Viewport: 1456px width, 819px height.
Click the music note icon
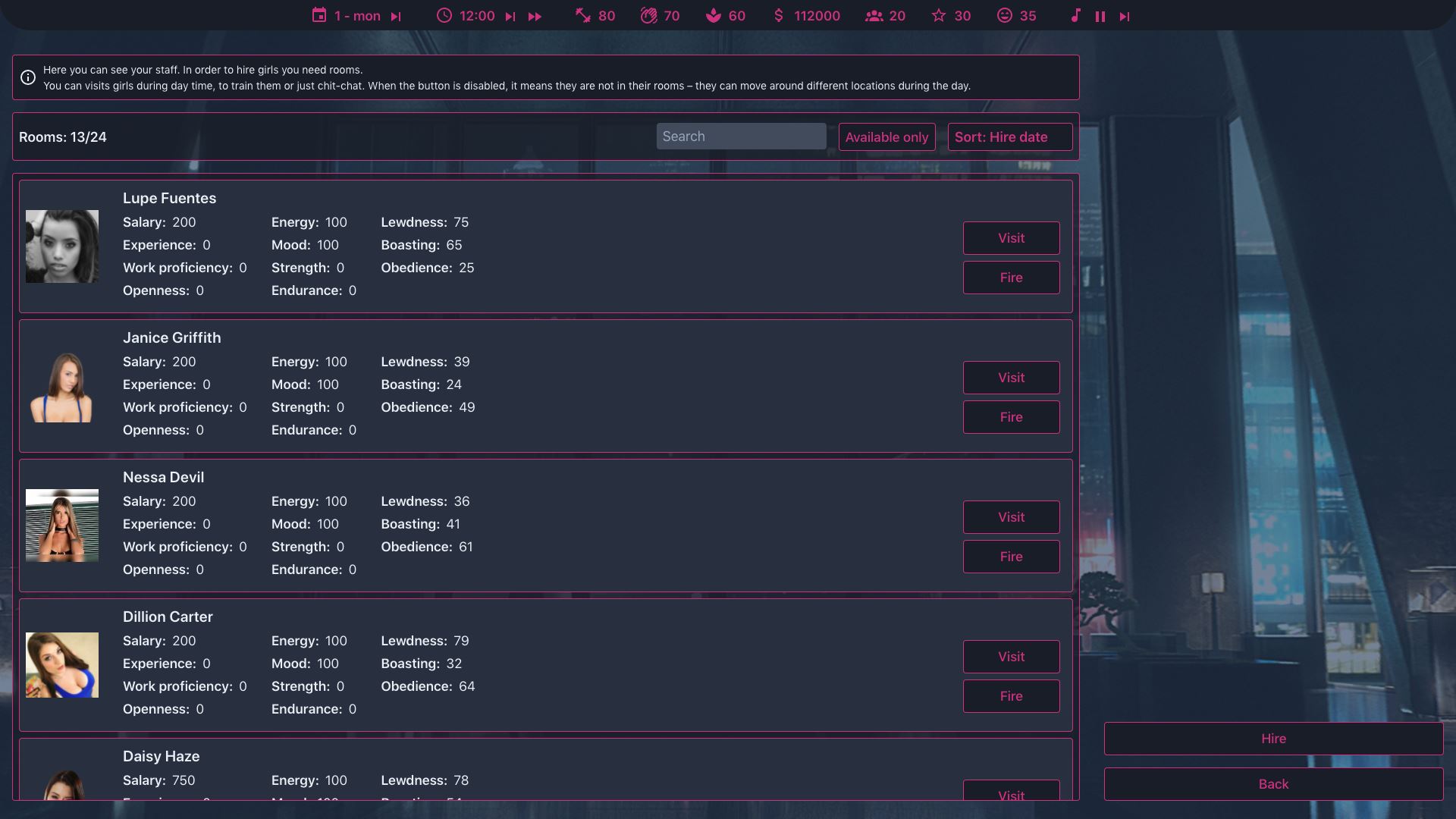click(x=1075, y=15)
